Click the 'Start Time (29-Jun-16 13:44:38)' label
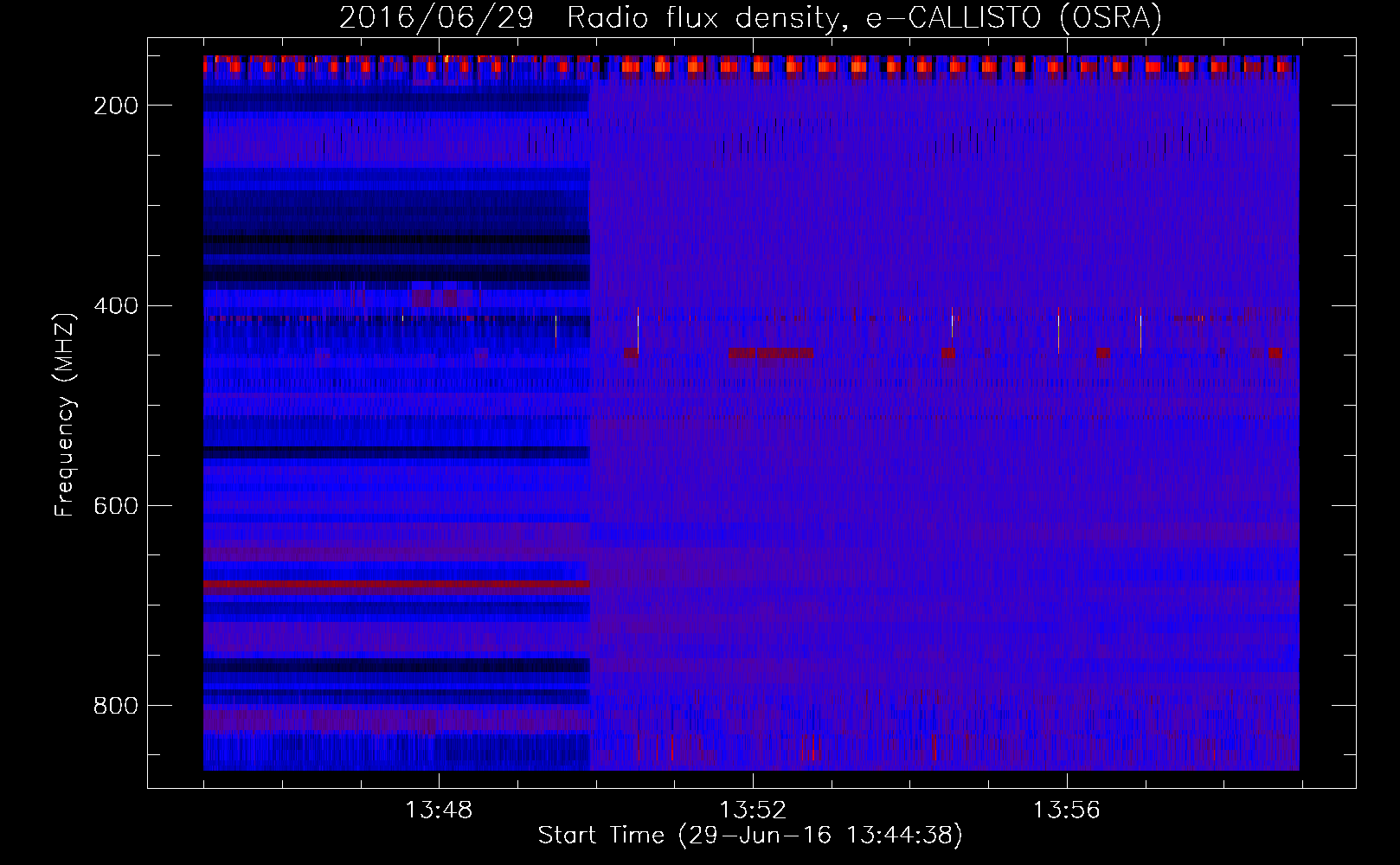 coord(750,836)
